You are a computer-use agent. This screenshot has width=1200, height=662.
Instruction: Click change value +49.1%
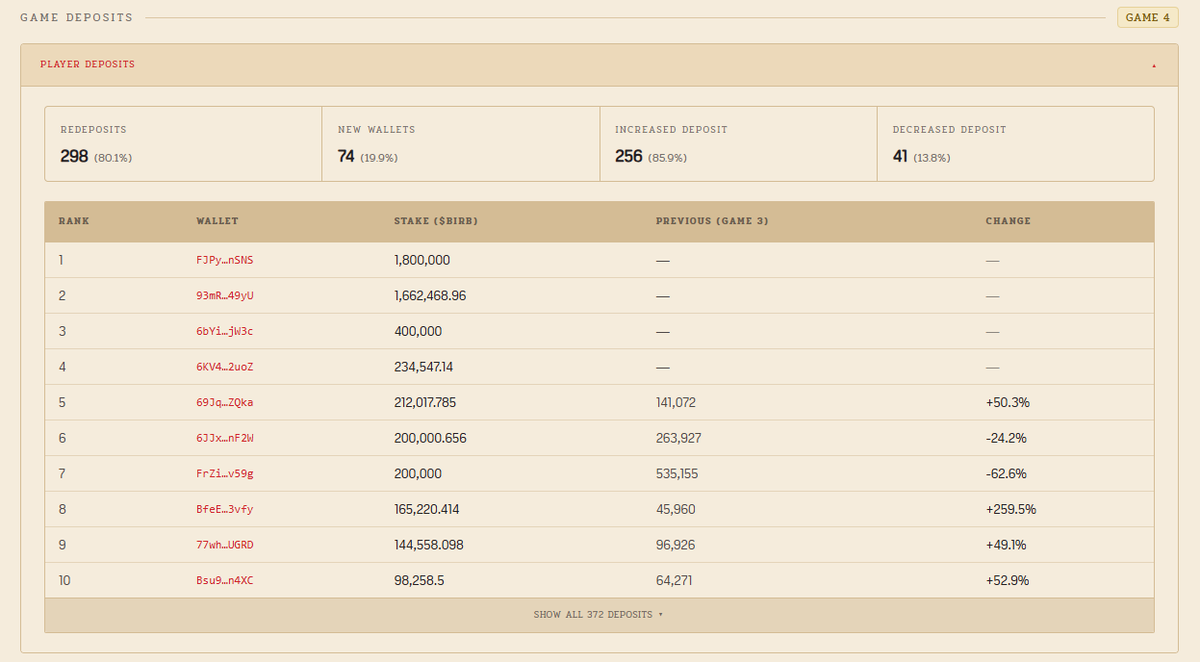[1006, 545]
